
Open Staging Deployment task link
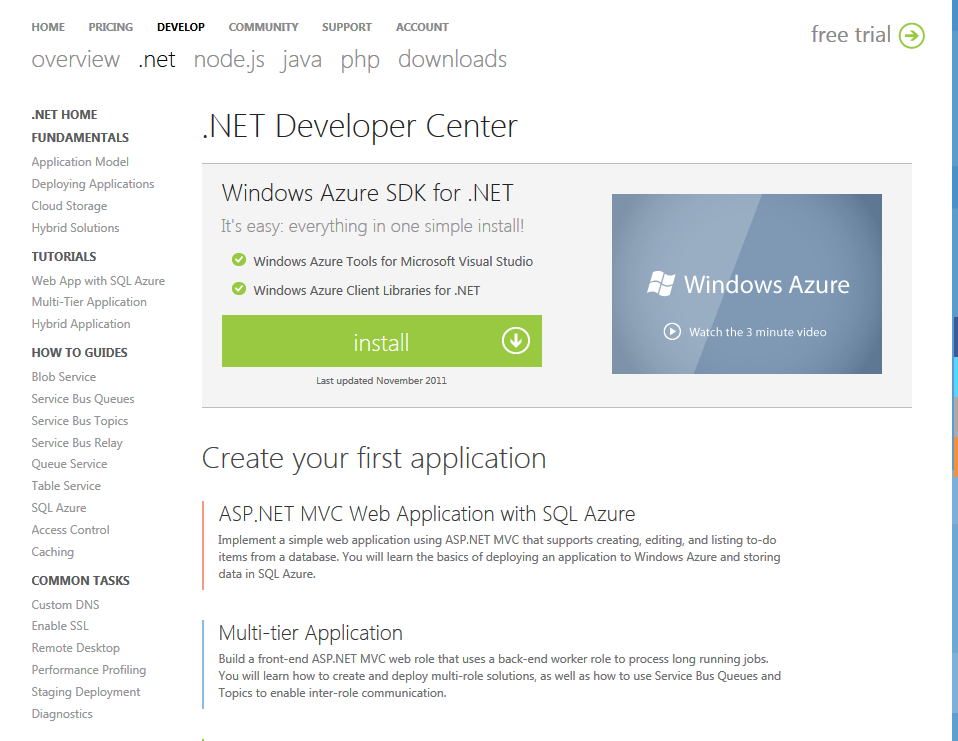click(x=86, y=692)
